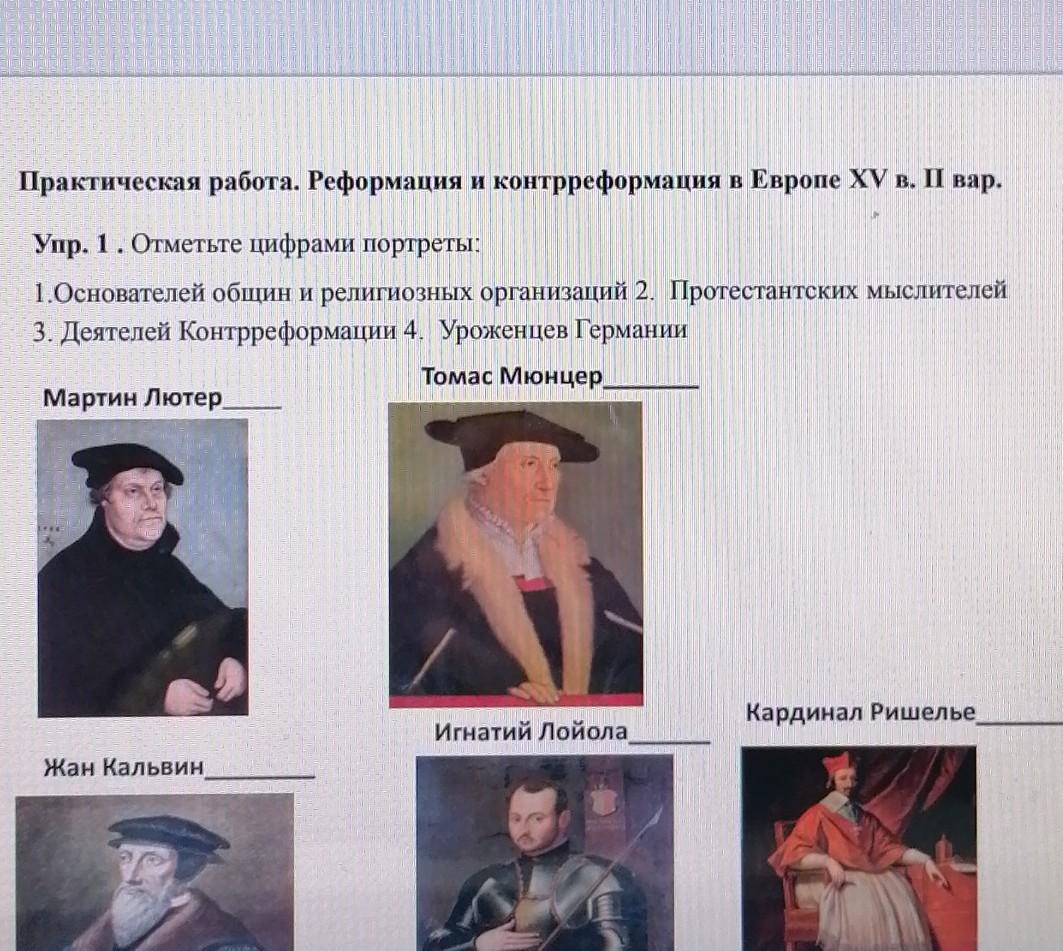Click the caption Кардинал Ришелье
This screenshot has width=1063, height=951.
(861, 712)
